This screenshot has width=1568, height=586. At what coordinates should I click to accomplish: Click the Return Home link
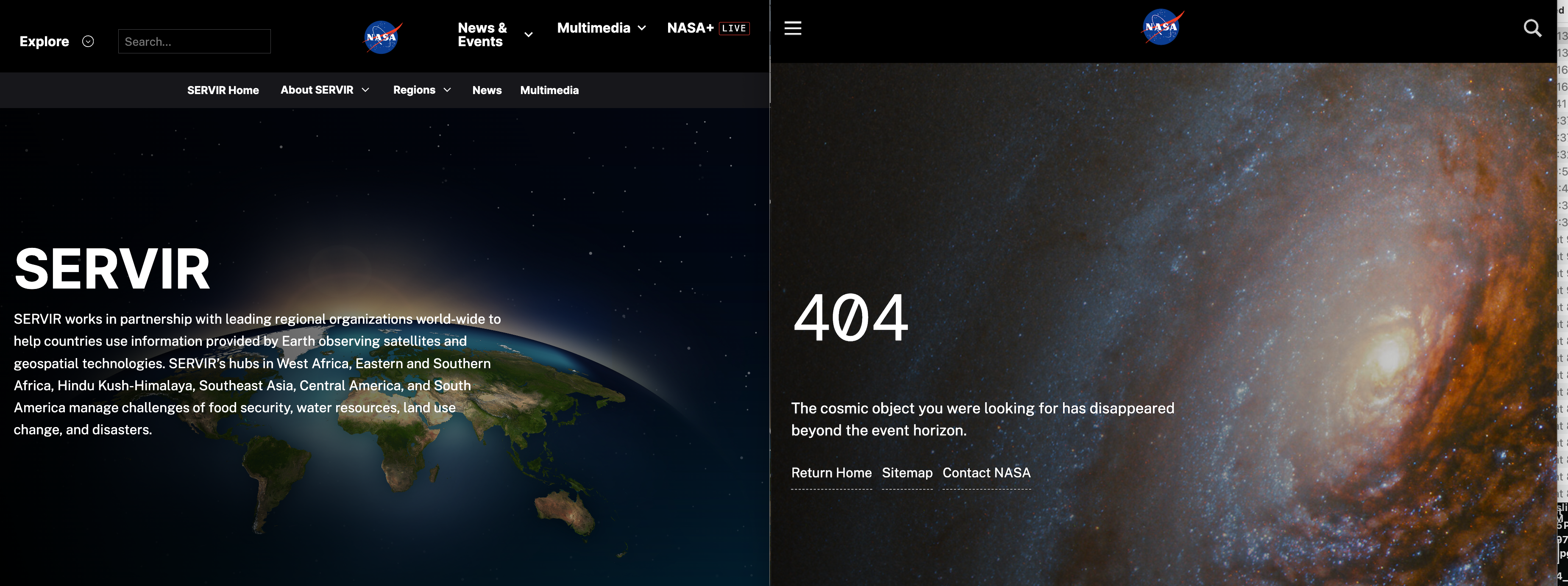tap(832, 473)
